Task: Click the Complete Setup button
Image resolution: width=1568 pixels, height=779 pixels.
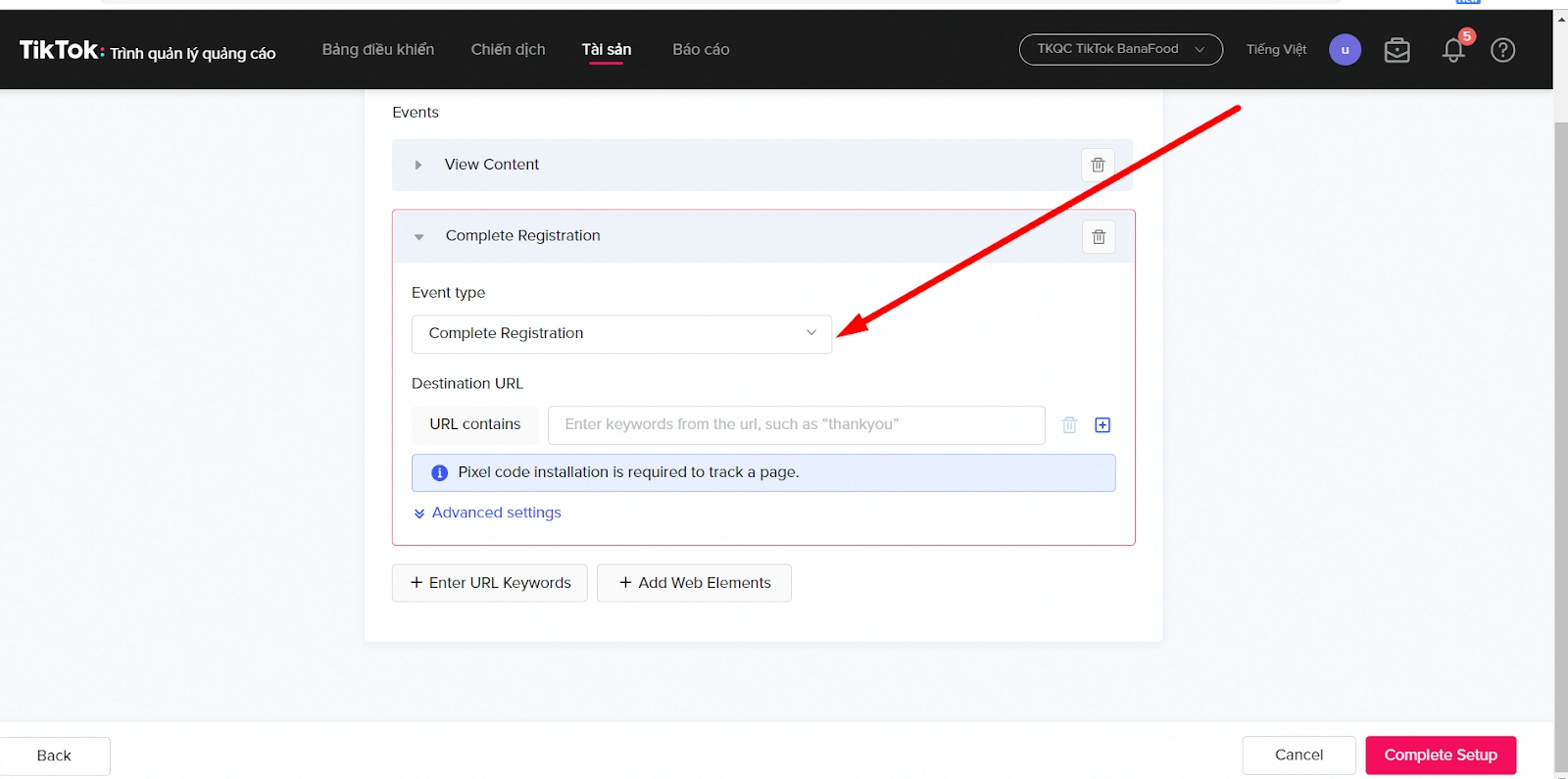Action: tap(1441, 755)
